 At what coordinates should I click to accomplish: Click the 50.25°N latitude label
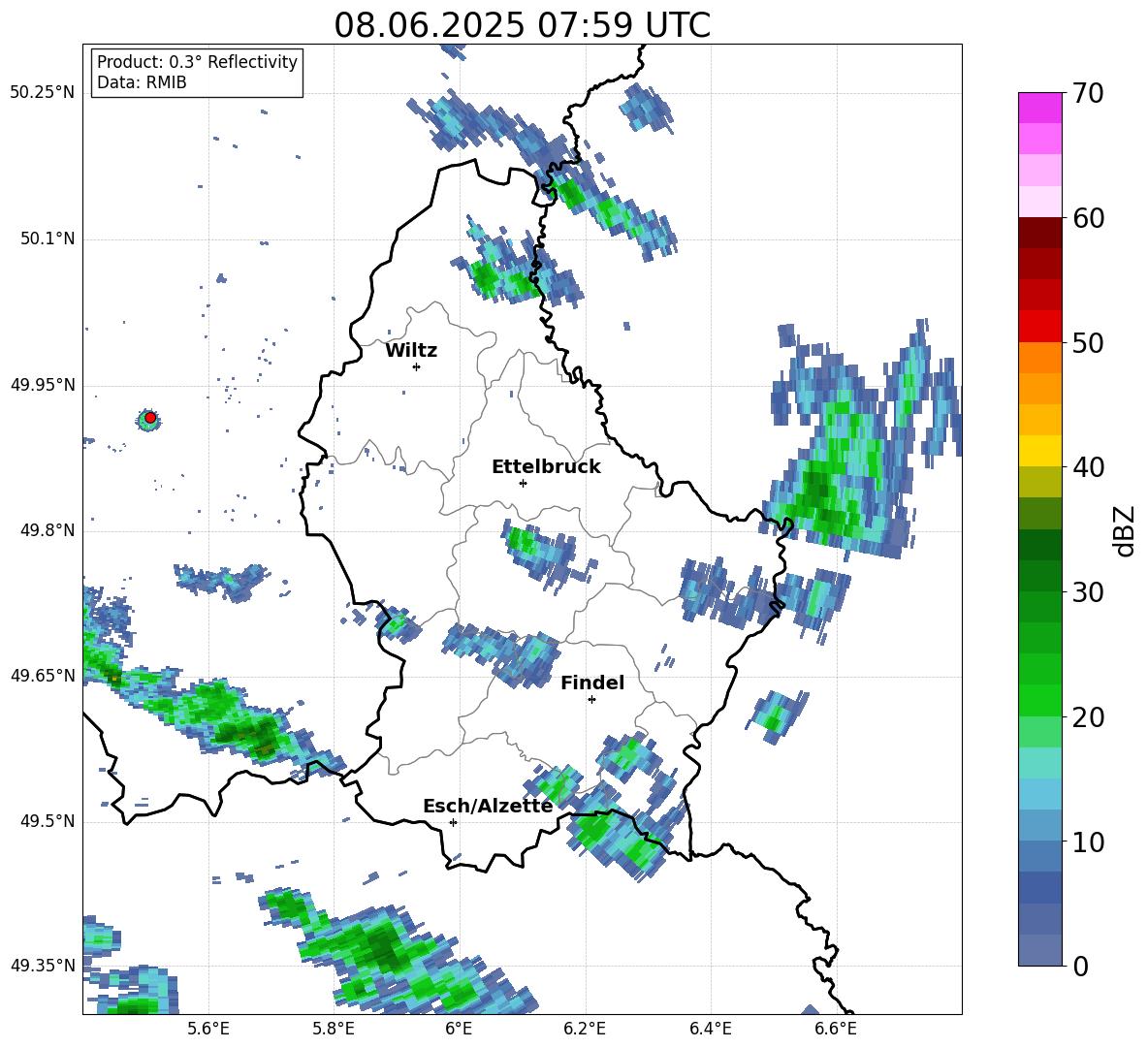pyautogui.click(x=43, y=93)
